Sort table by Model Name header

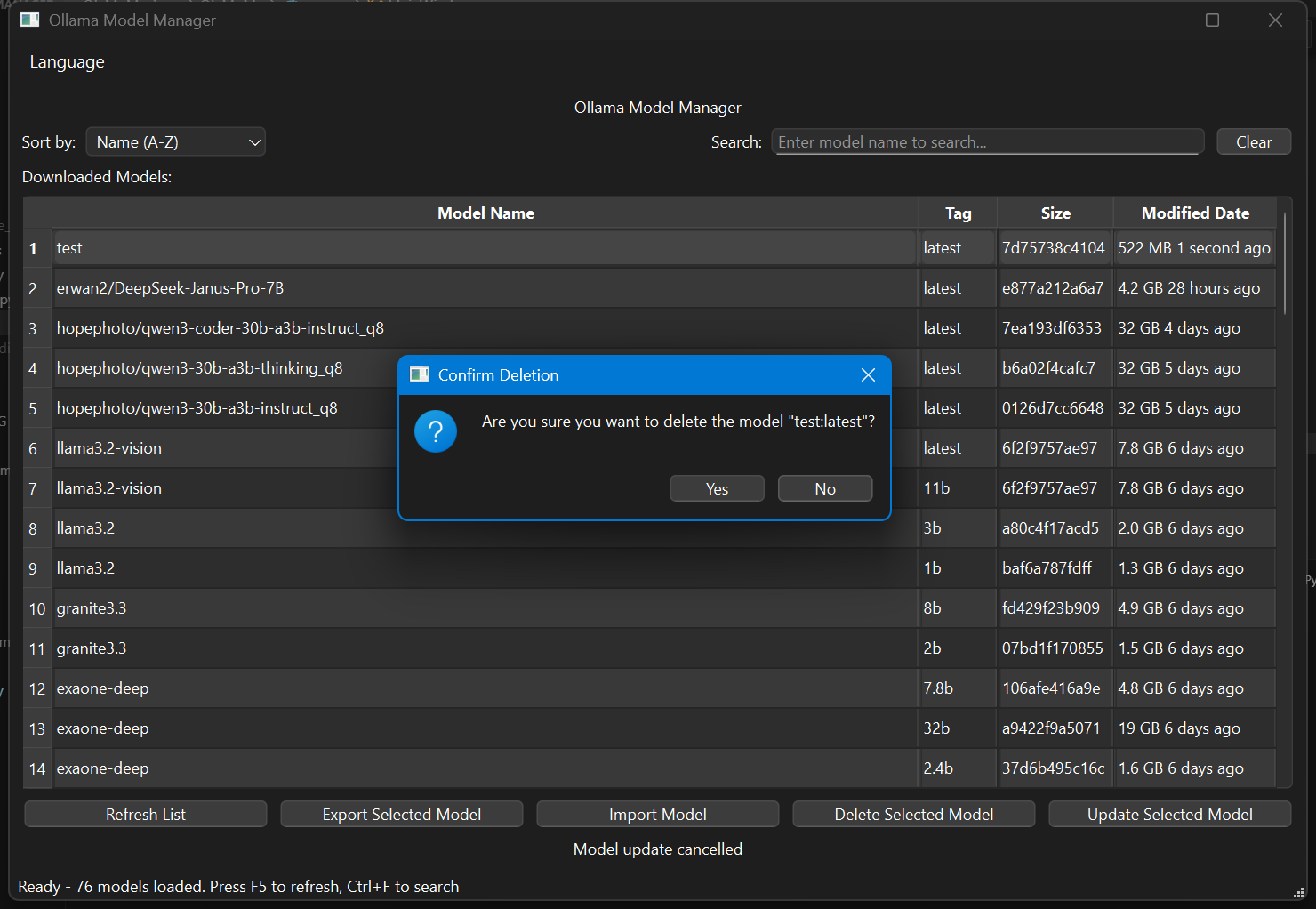tap(485, 213)
